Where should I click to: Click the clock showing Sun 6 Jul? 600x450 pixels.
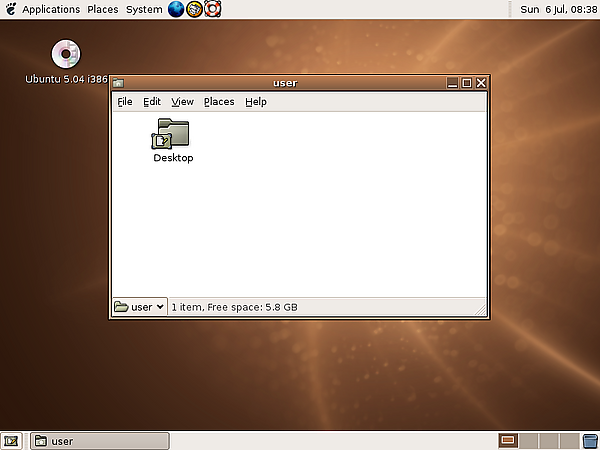pos(558,9)
